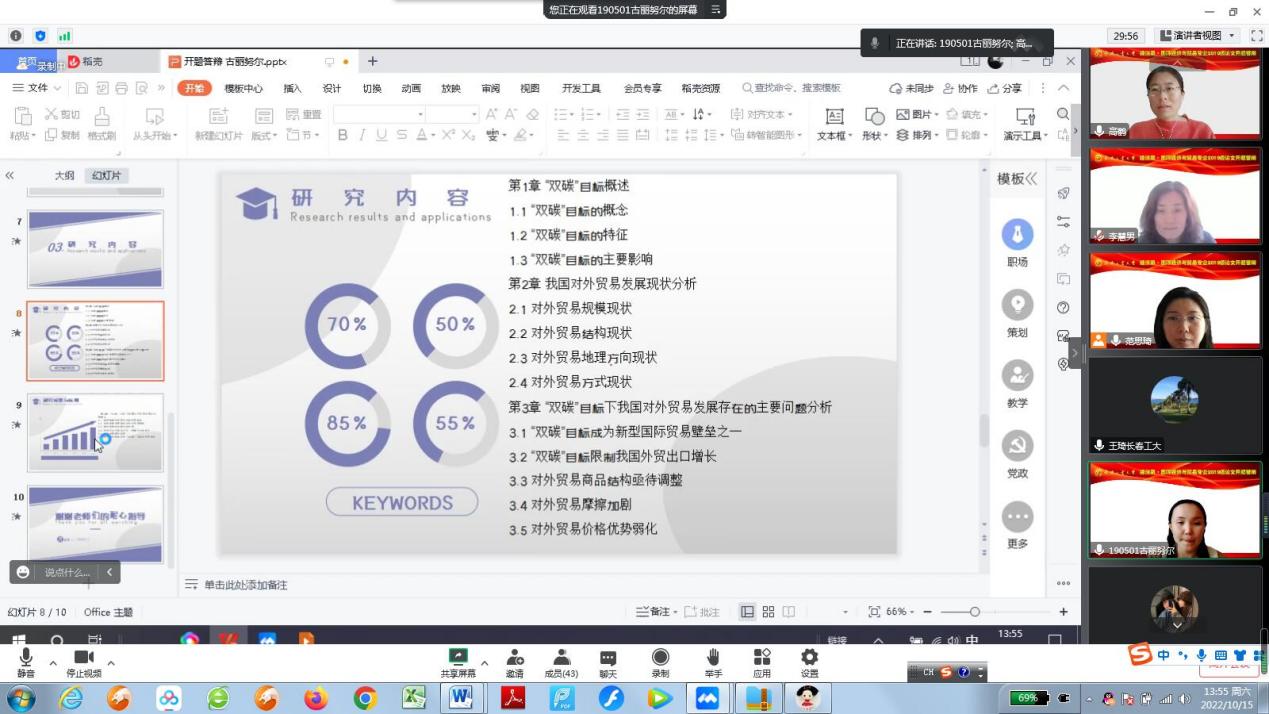Click the zoom slider handle in status bar

(x=974, y=612)
